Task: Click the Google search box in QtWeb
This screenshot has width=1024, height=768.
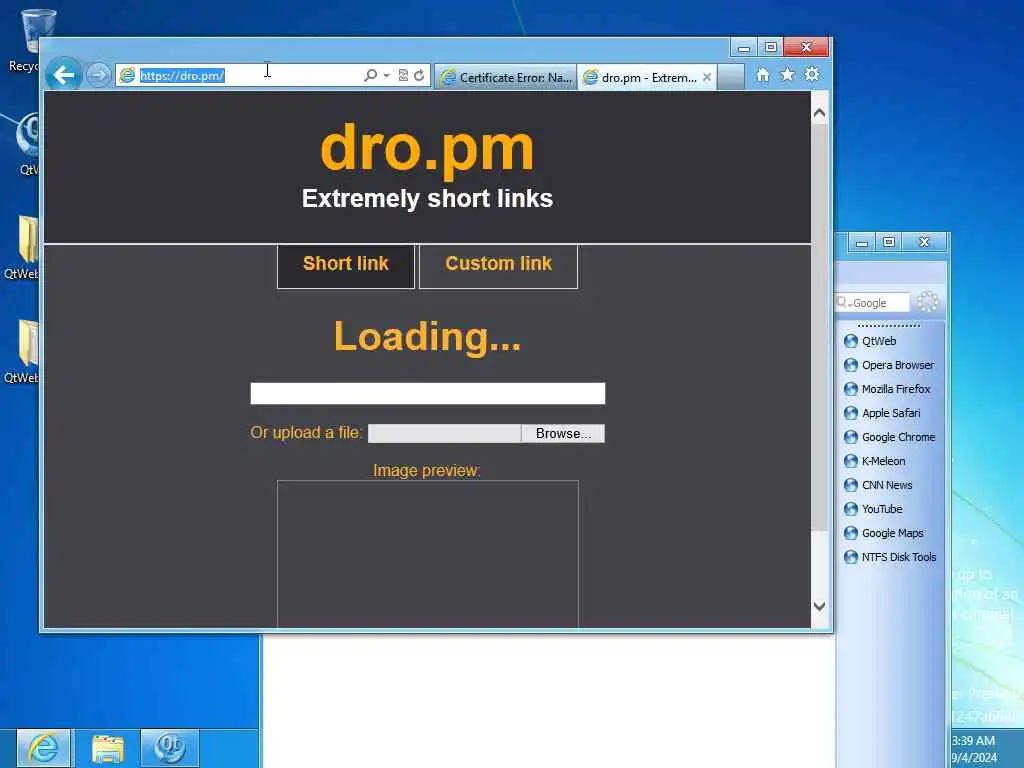Action: [x=880, y=303]
